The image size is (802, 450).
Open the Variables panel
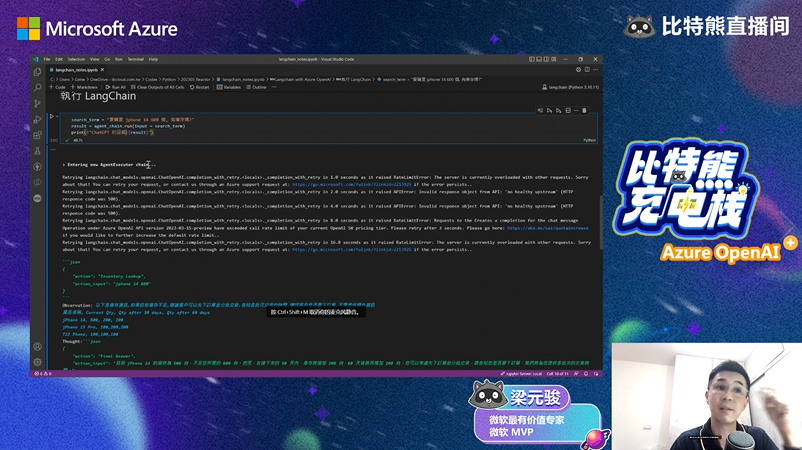[x=229, y=87]
